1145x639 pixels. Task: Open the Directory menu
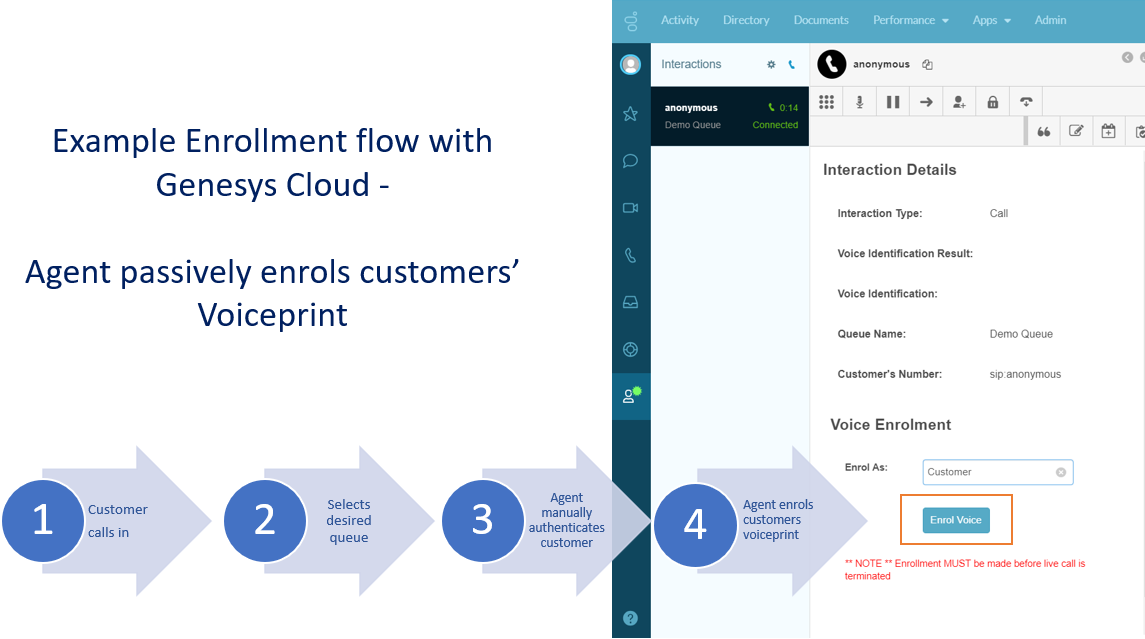pos(746,20)
